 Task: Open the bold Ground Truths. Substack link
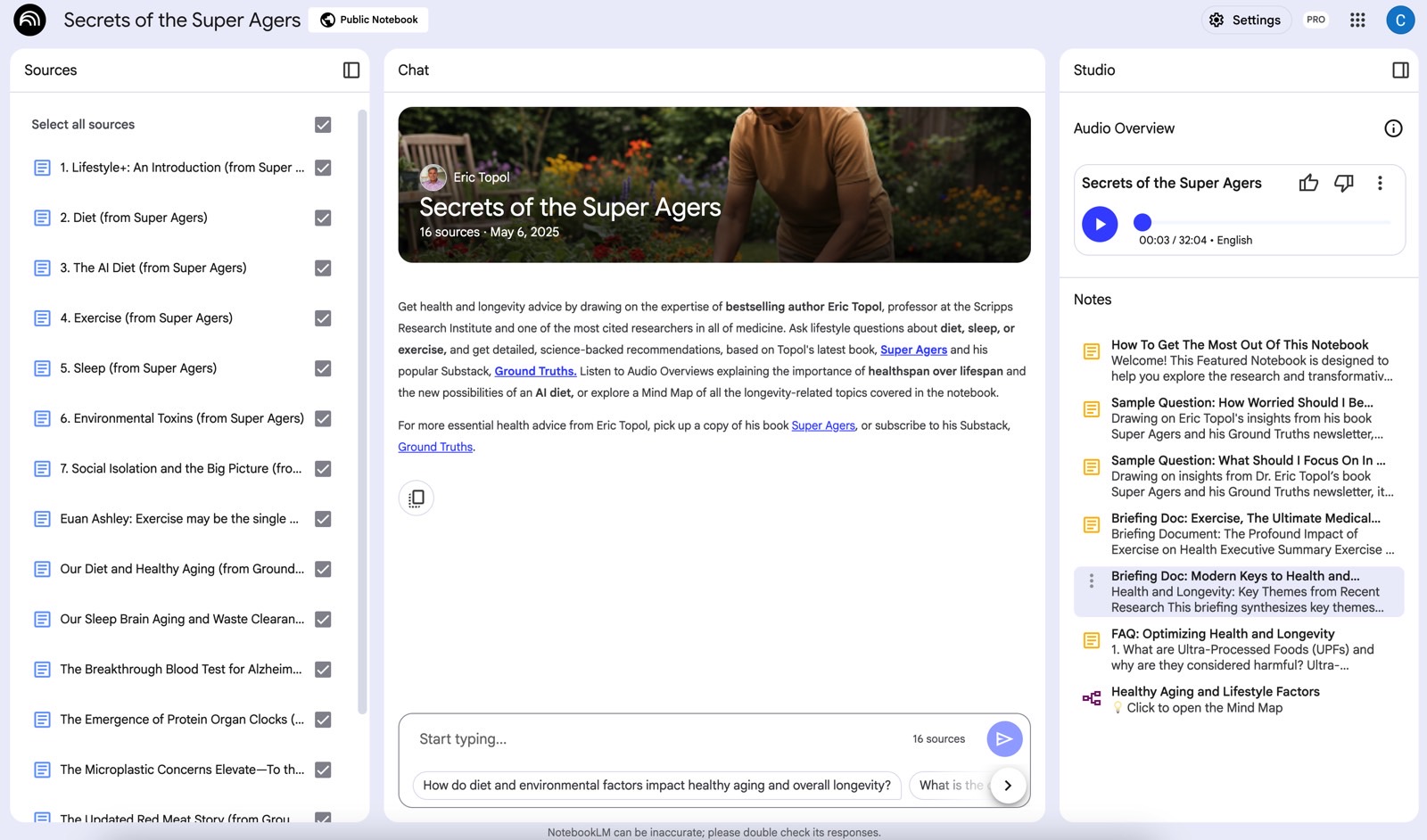coord(535,371)
